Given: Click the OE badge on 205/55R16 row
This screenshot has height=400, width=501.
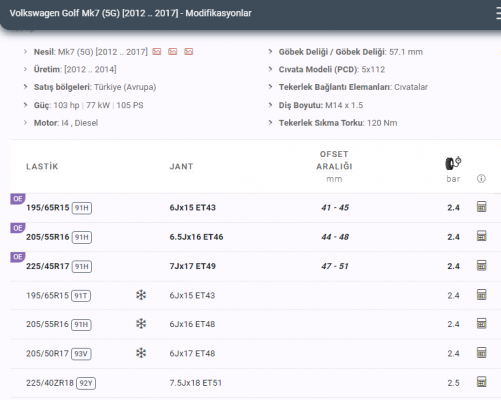Looking at the screenshot, I should (x=18, y=228).
